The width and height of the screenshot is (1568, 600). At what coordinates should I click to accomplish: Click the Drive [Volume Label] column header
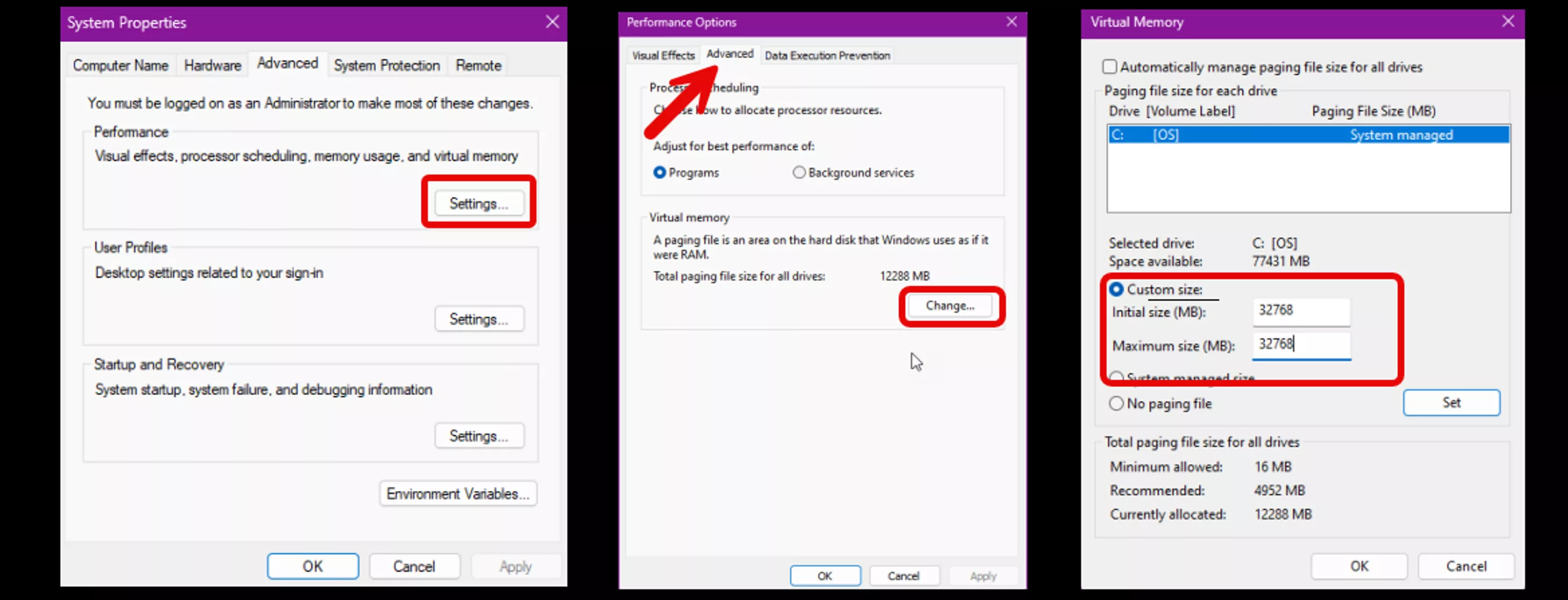coord(1172,111)
